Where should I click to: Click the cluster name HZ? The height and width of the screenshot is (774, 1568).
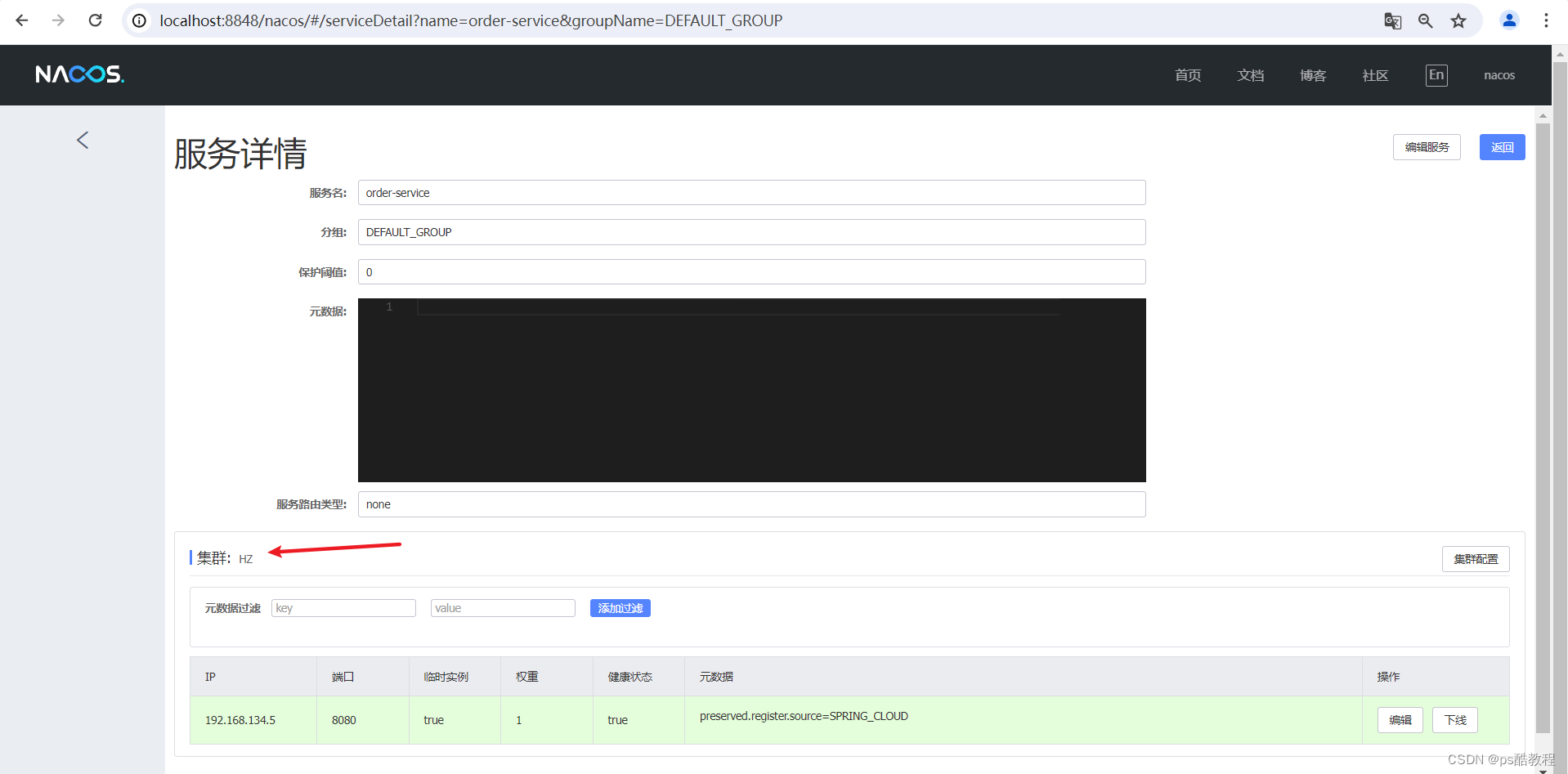pos(246,559)
